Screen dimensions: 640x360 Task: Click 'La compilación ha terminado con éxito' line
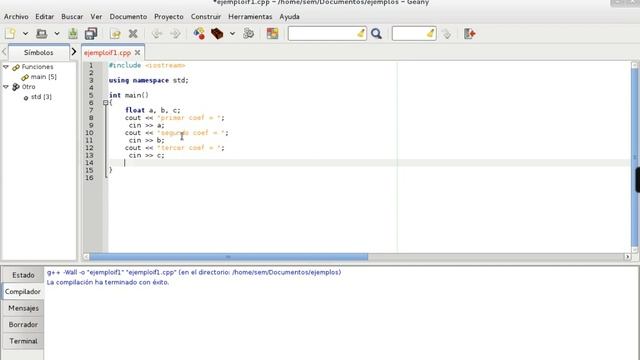click(108, 282)
